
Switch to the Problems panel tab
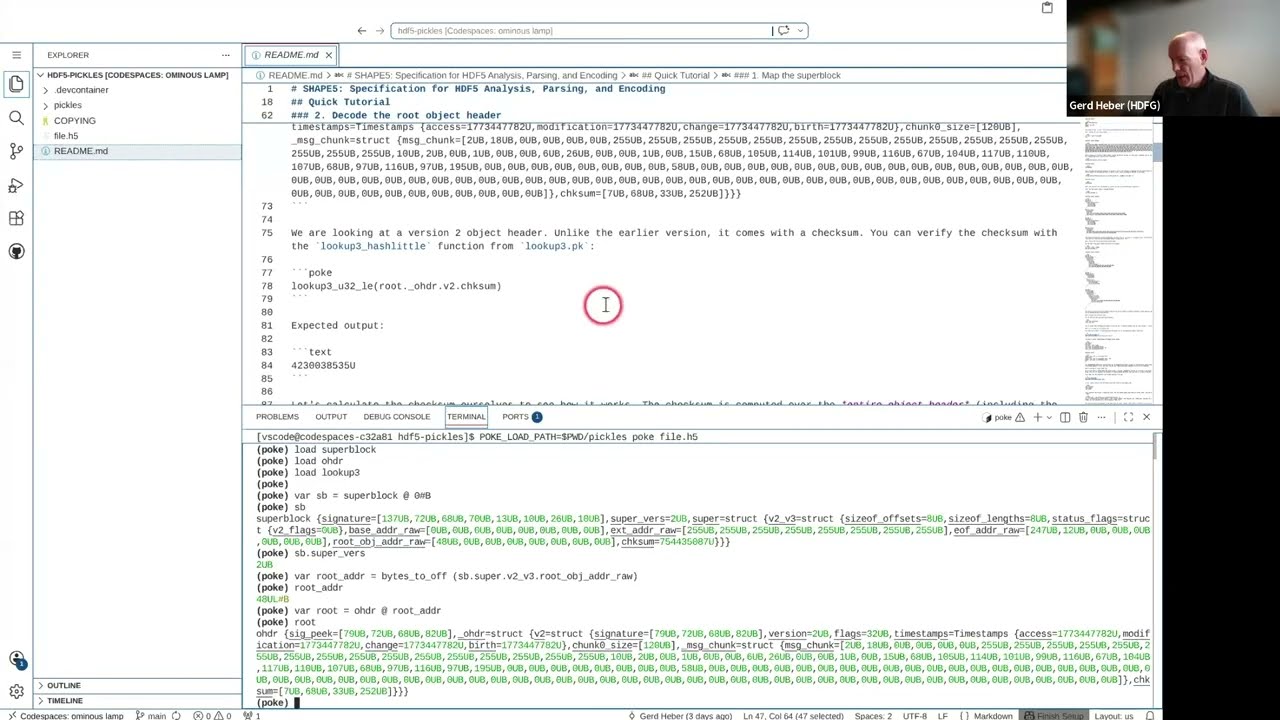(277, 417)
